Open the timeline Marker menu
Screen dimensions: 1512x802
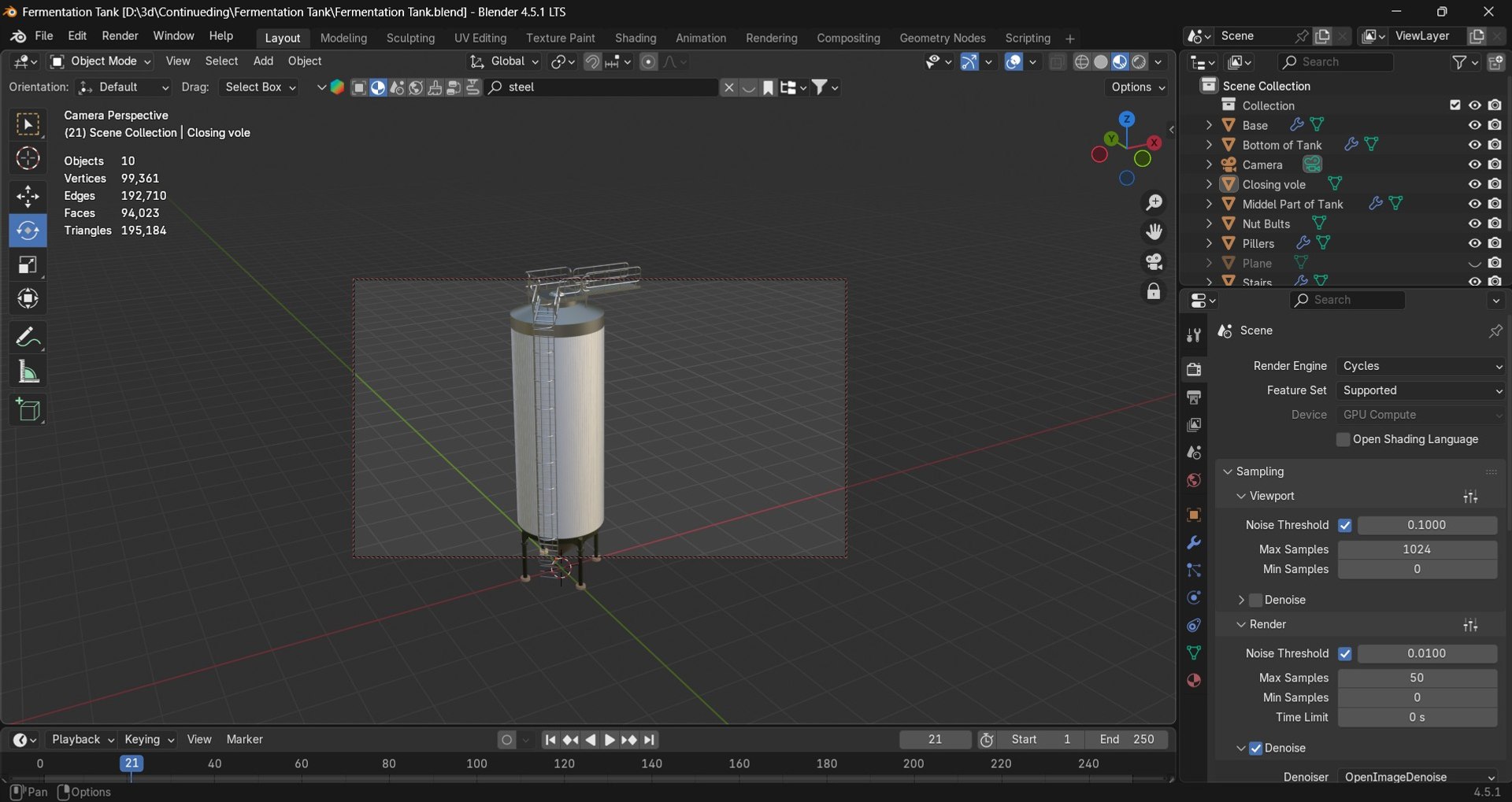[x=245, y=740]
